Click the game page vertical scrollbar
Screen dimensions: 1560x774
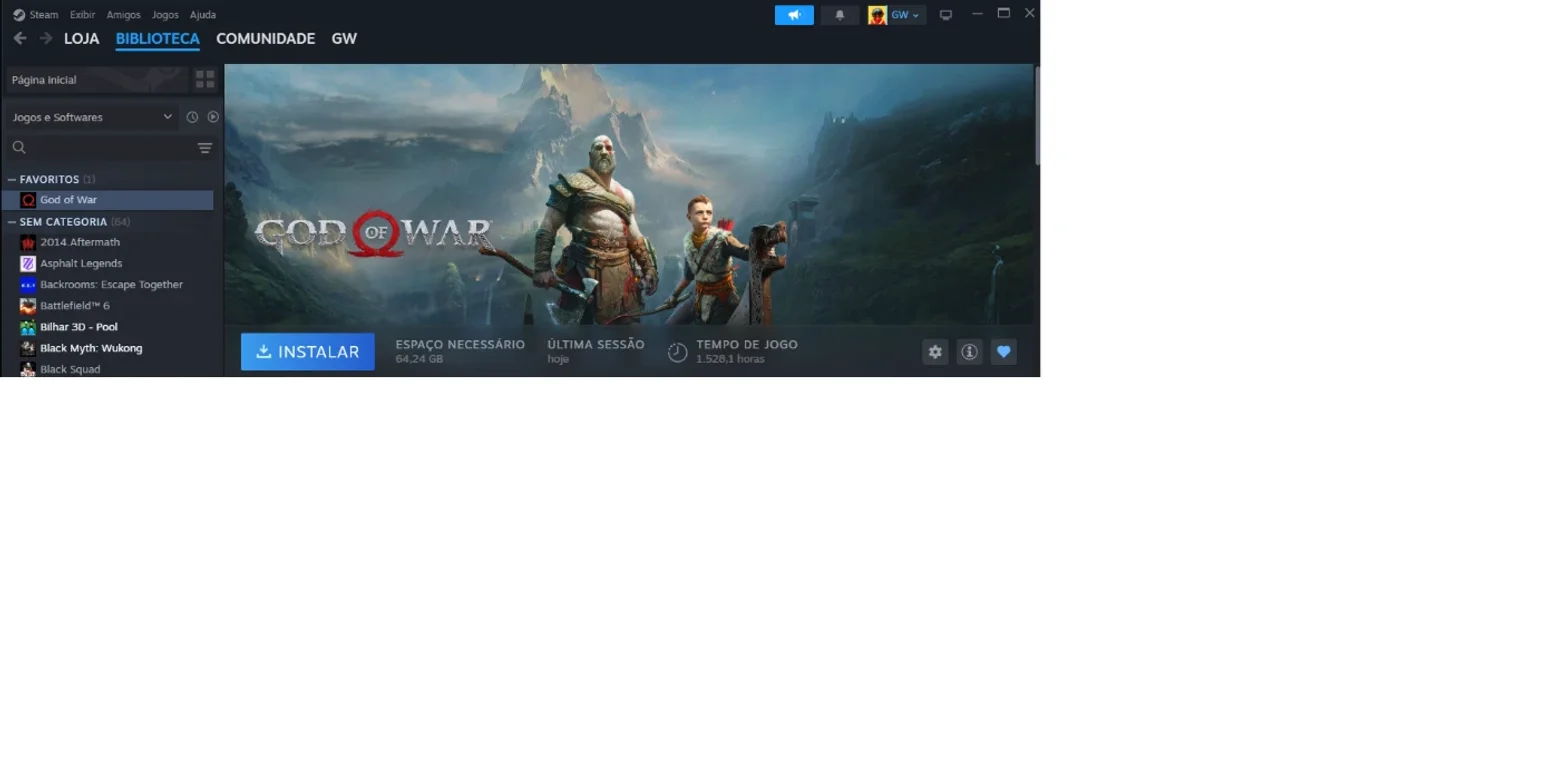coord(1037,115)
